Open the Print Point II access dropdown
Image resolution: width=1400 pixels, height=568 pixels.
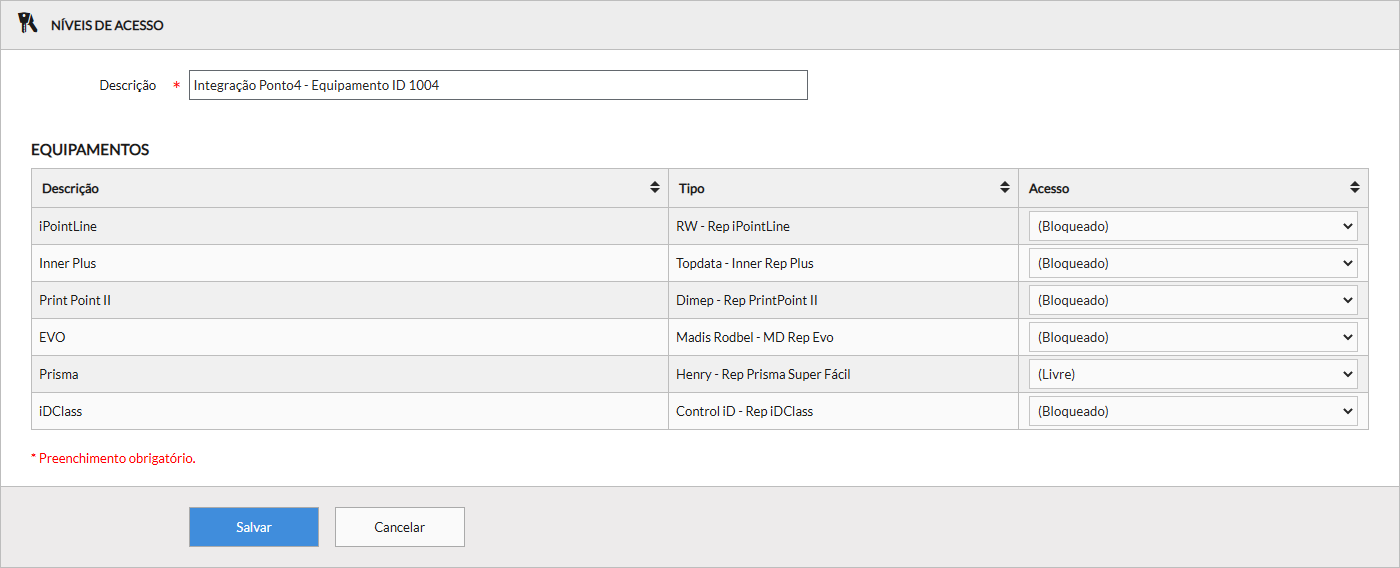[x=1192, y=300]
